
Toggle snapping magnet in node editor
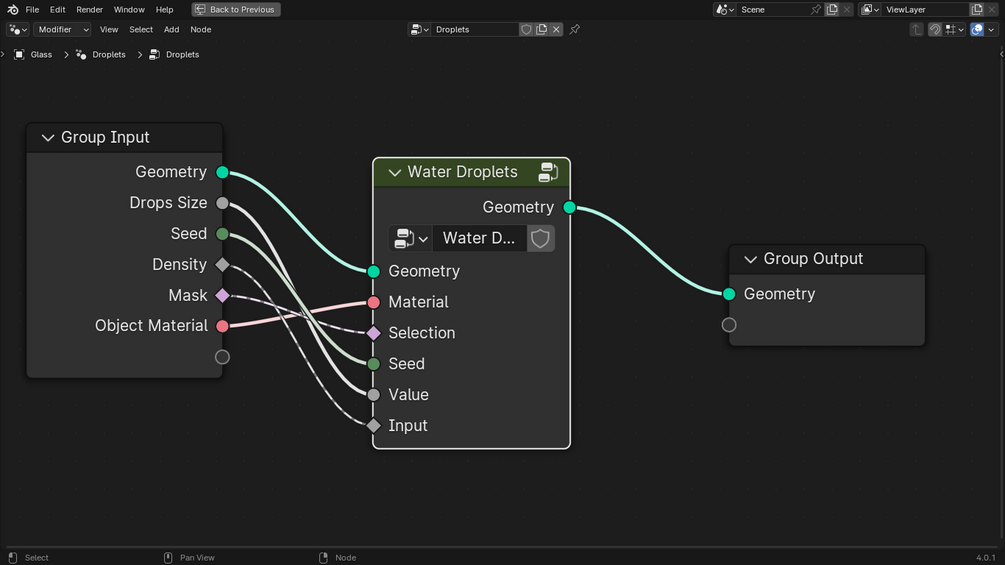tap(935, 29)
